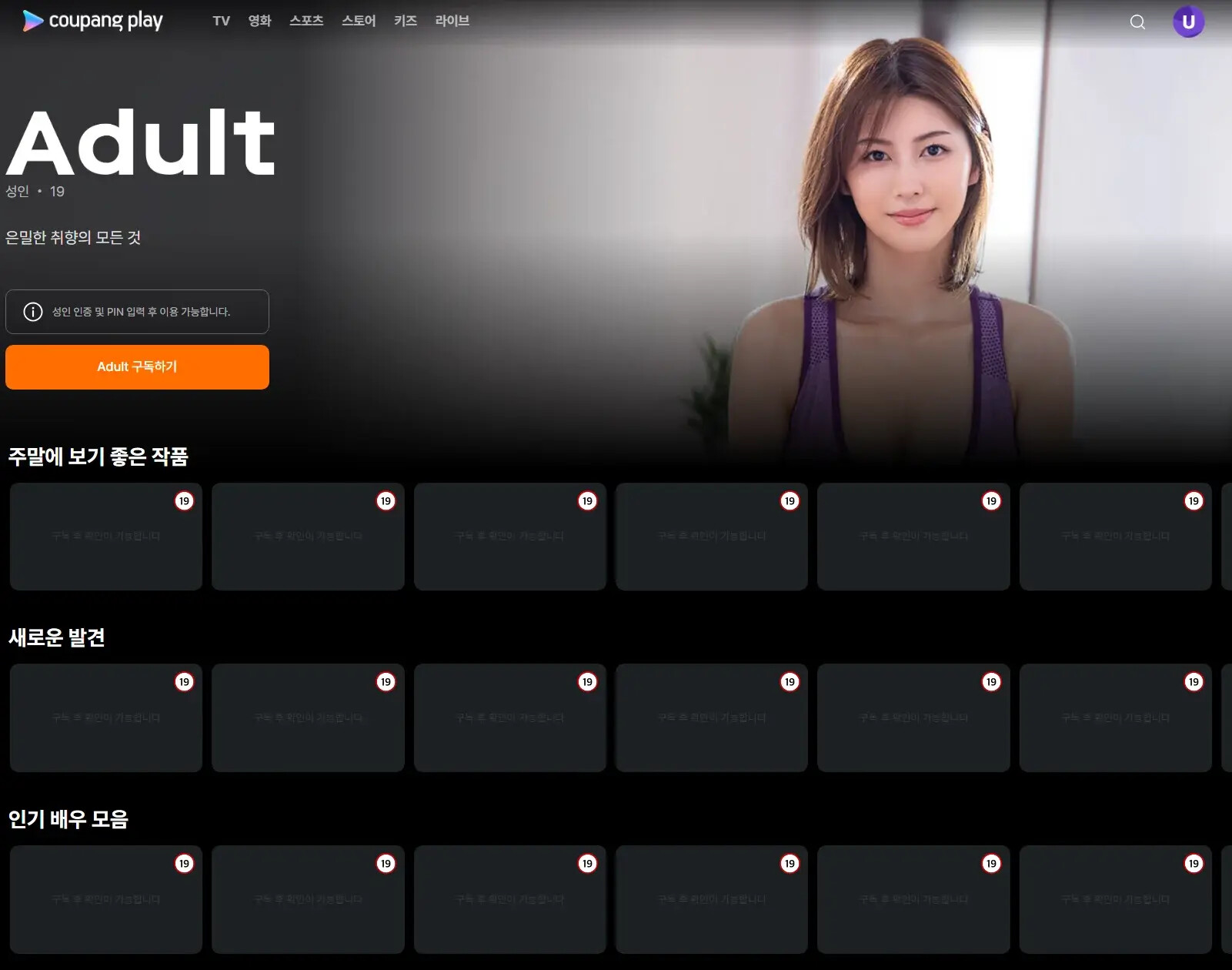Switch to the 키즈 section
The image size is (1232, 970).
pos(406,21)
